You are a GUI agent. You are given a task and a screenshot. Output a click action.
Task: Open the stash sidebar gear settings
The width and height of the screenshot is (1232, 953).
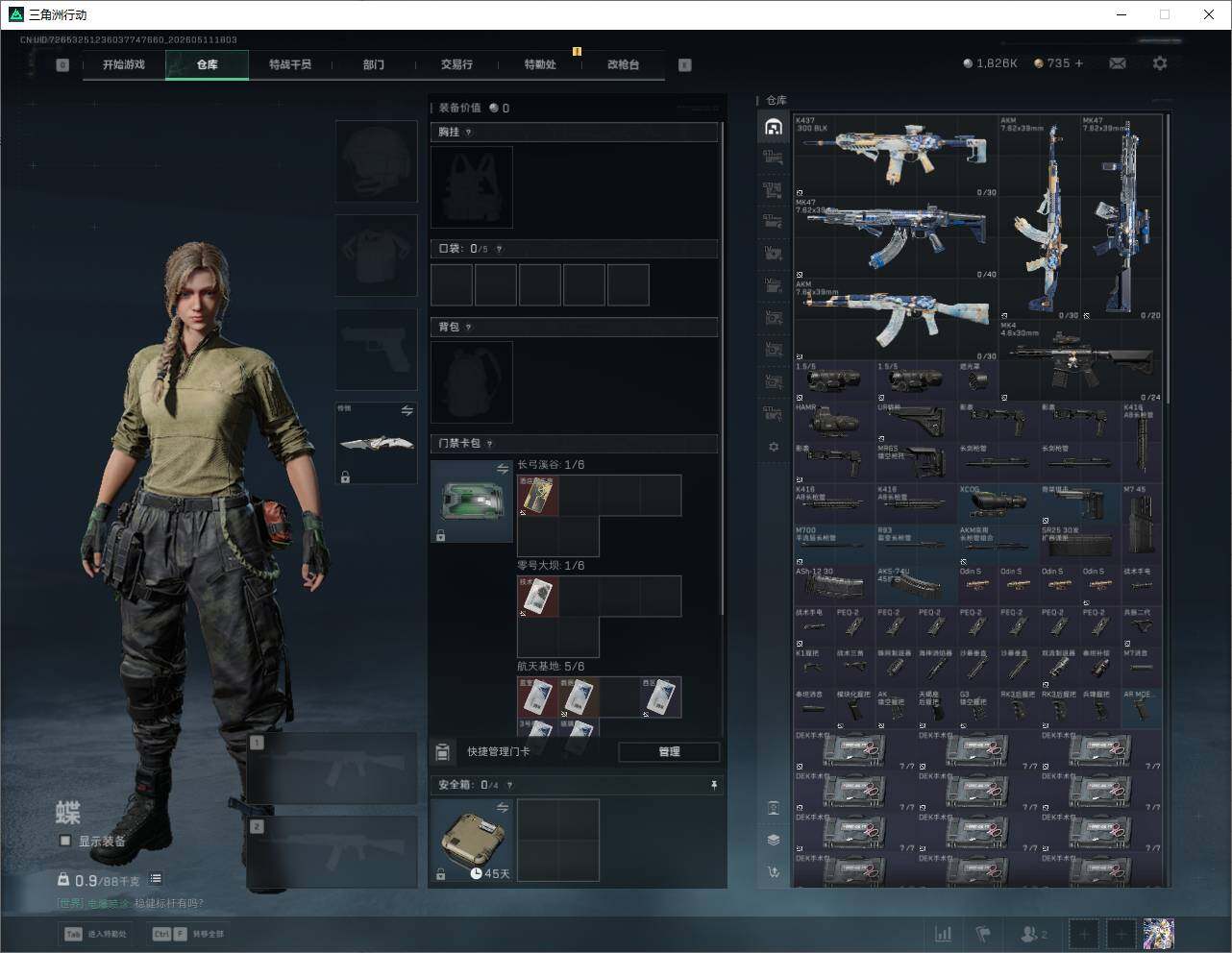tap(774, 447)
